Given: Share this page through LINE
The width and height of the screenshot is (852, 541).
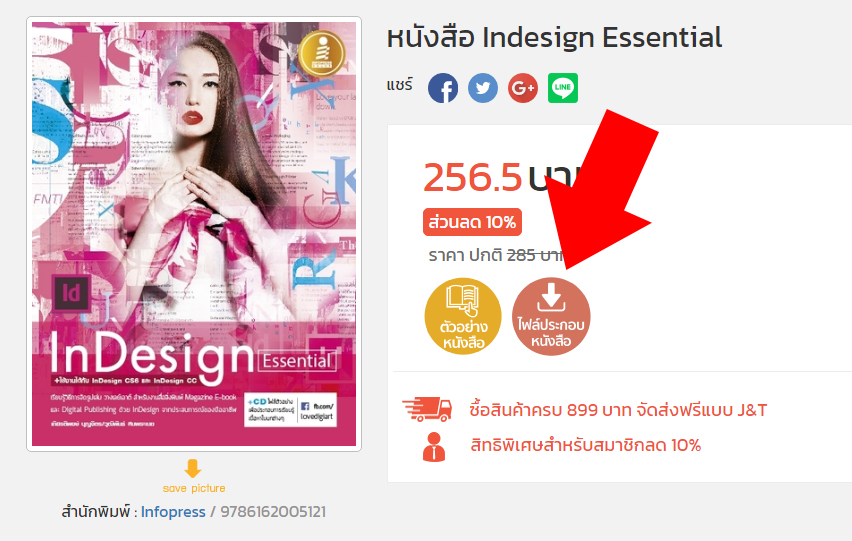Looking at the screenshot, I should [x=563, y=88].
